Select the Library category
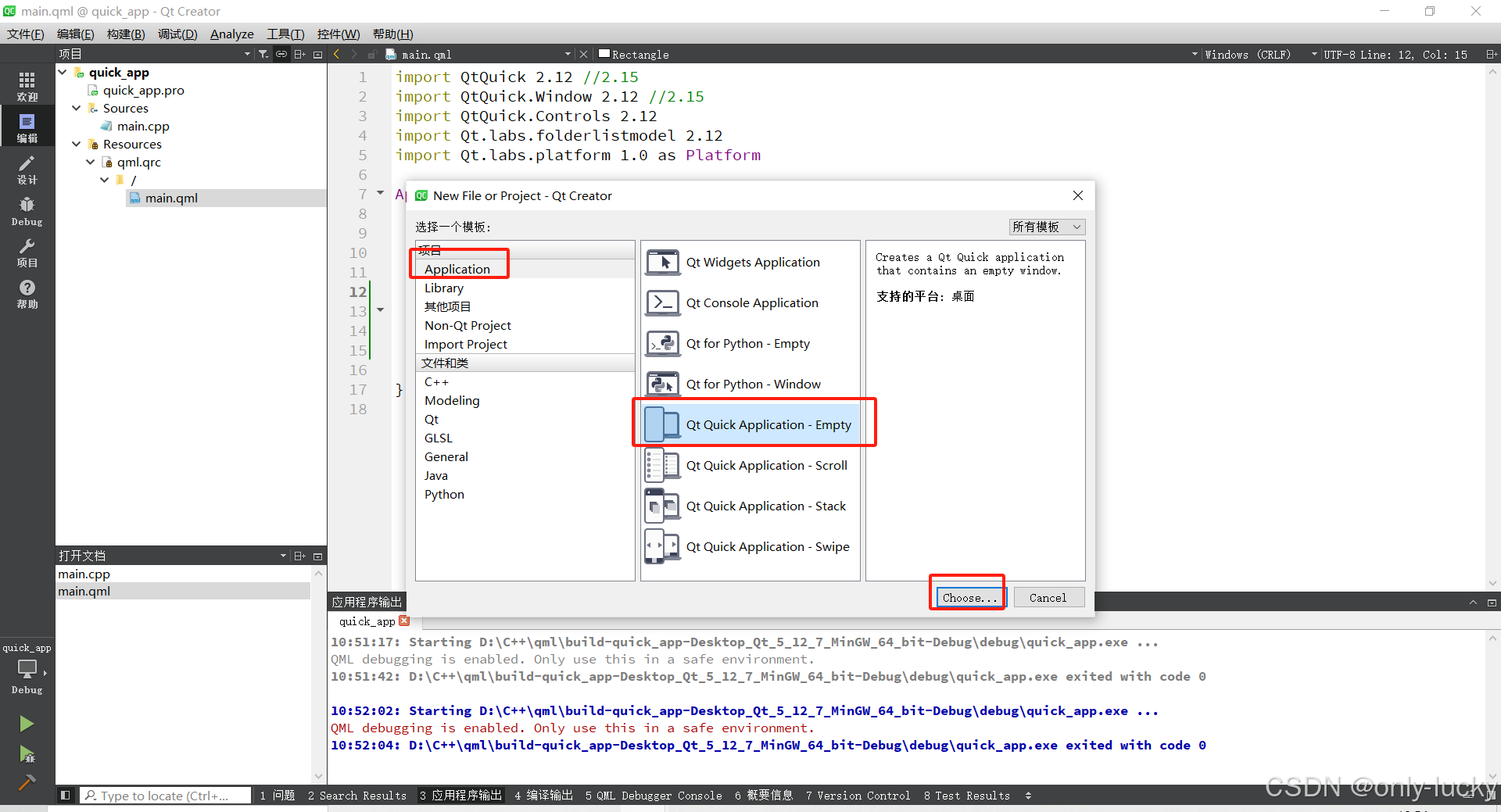Viewport: 1501px width, 812px height. pyautogui.click(x=525, y=288)
